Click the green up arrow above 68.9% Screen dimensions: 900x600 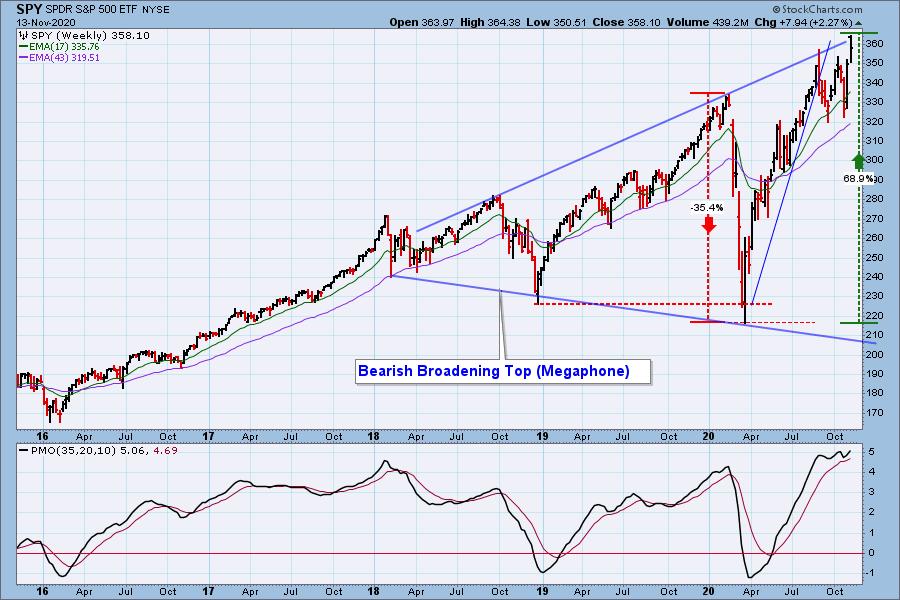[x=858, y=162]
